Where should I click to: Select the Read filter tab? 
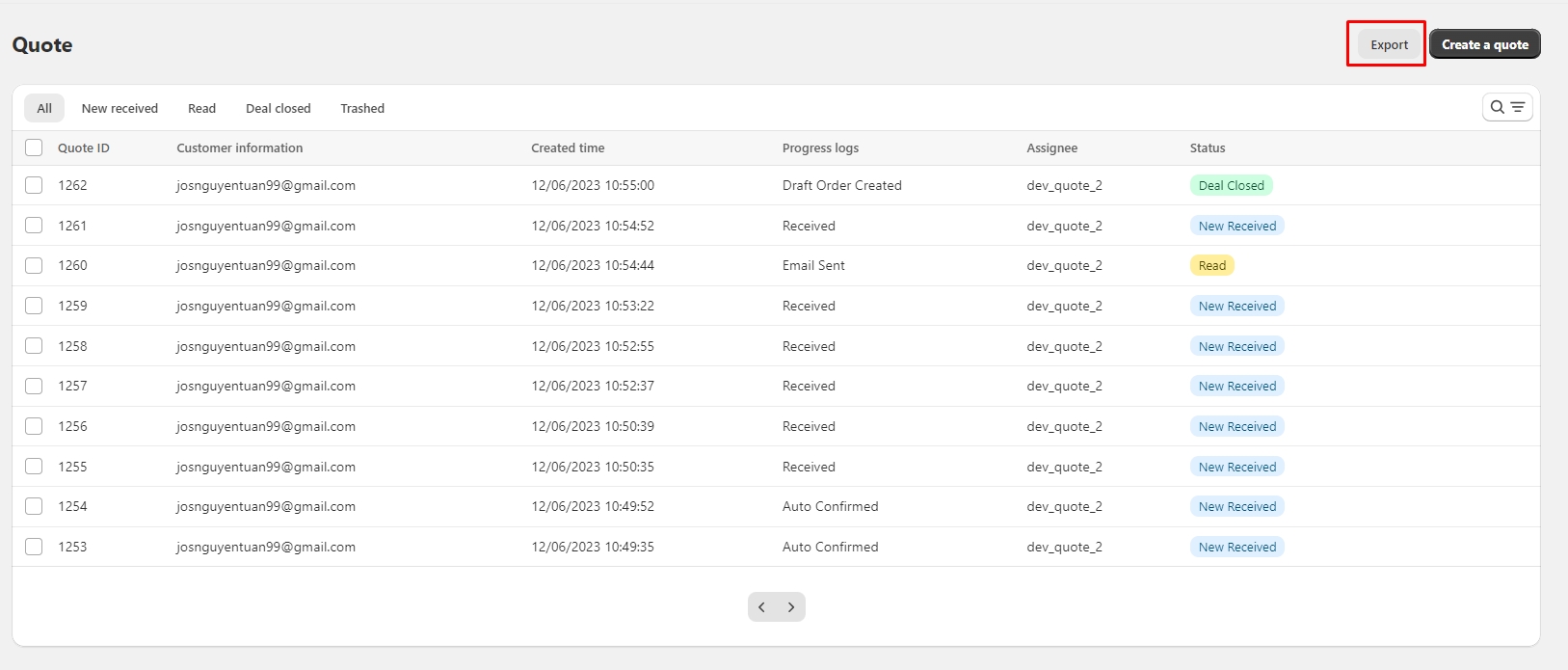201,108
